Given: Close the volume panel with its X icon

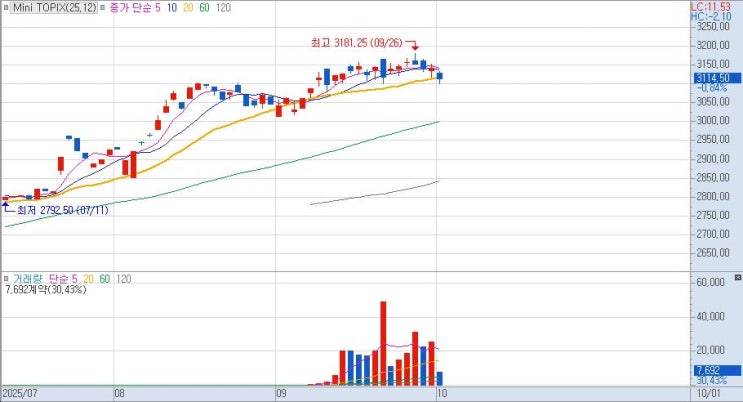Looking at the screenshot, I should point(738,277).
